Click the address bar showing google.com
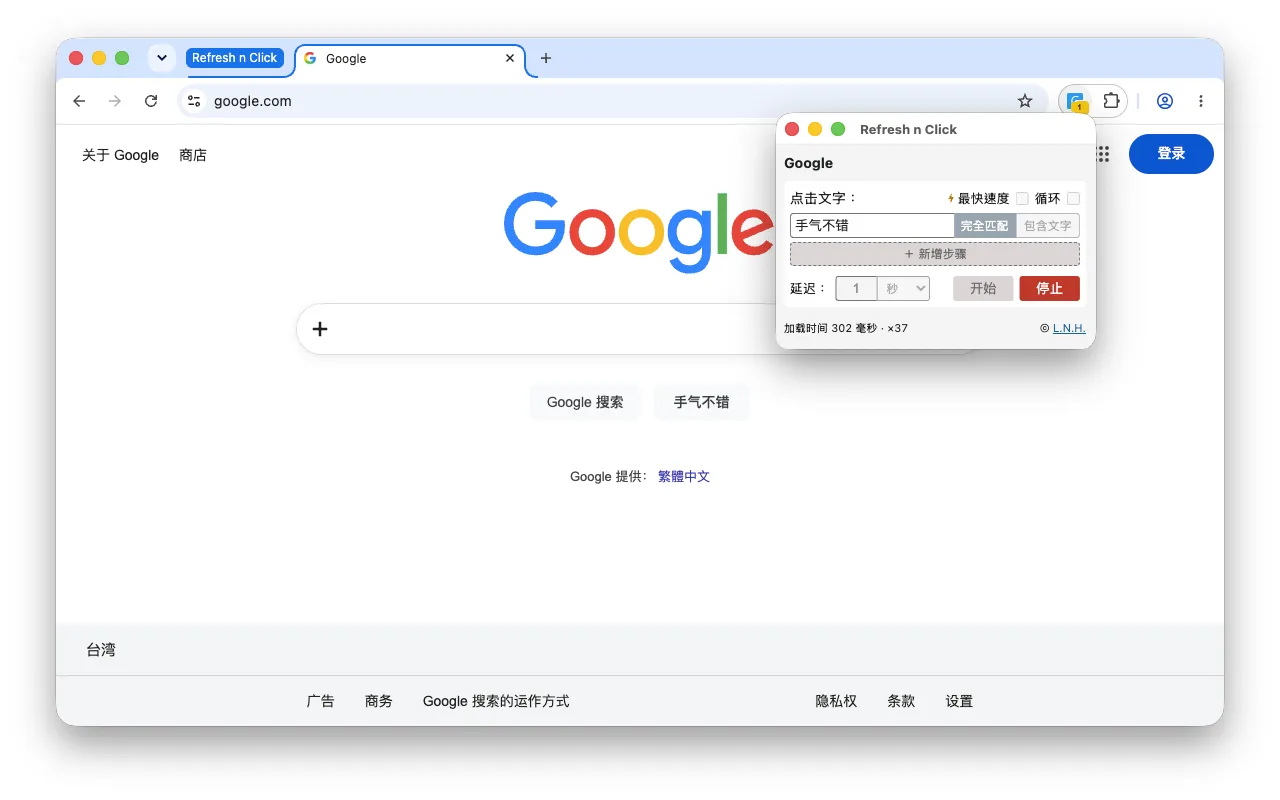 (x=610, y=101)
